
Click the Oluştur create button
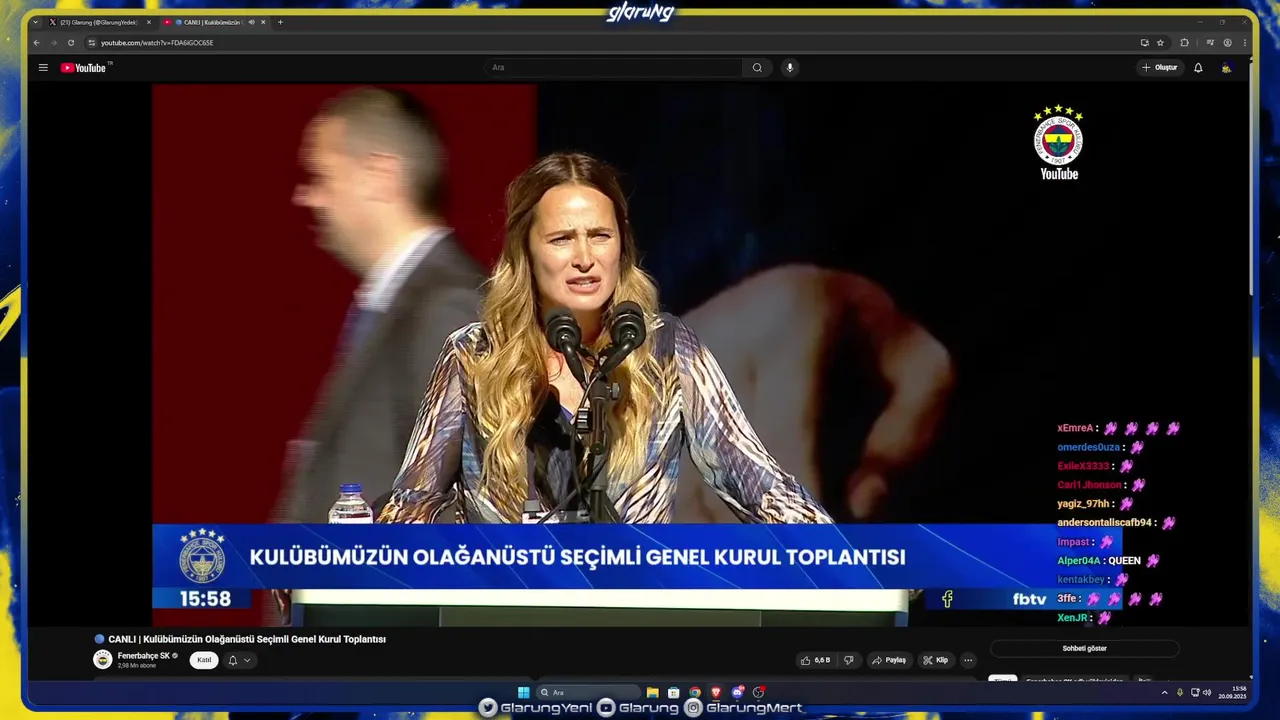point(1160,68)
